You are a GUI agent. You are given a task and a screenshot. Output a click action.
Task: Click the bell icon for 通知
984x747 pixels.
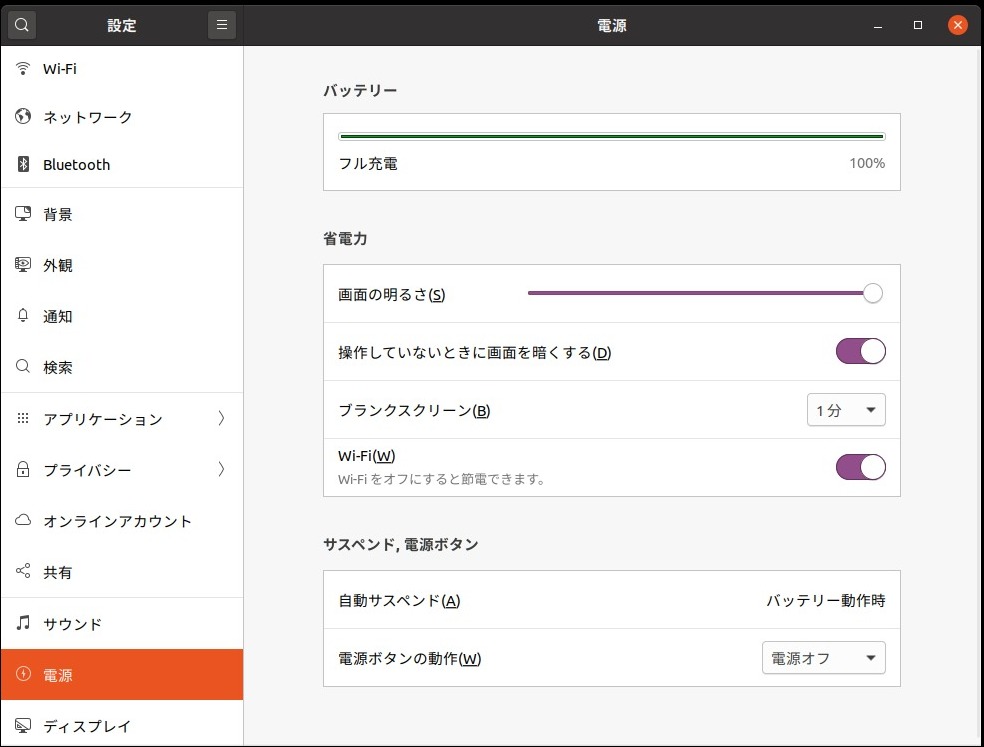(x=24, y=316)
